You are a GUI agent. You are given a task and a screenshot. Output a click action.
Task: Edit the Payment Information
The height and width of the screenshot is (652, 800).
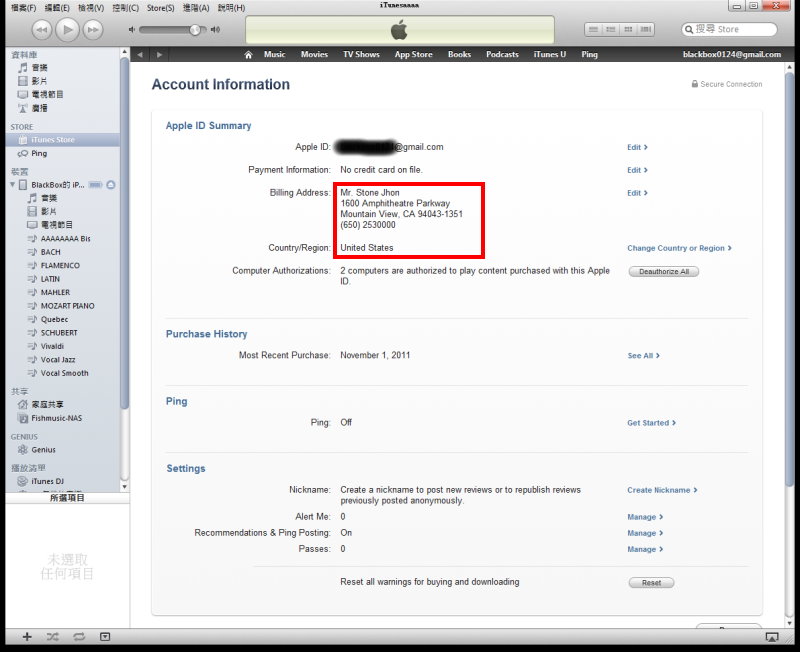(637, 170)
